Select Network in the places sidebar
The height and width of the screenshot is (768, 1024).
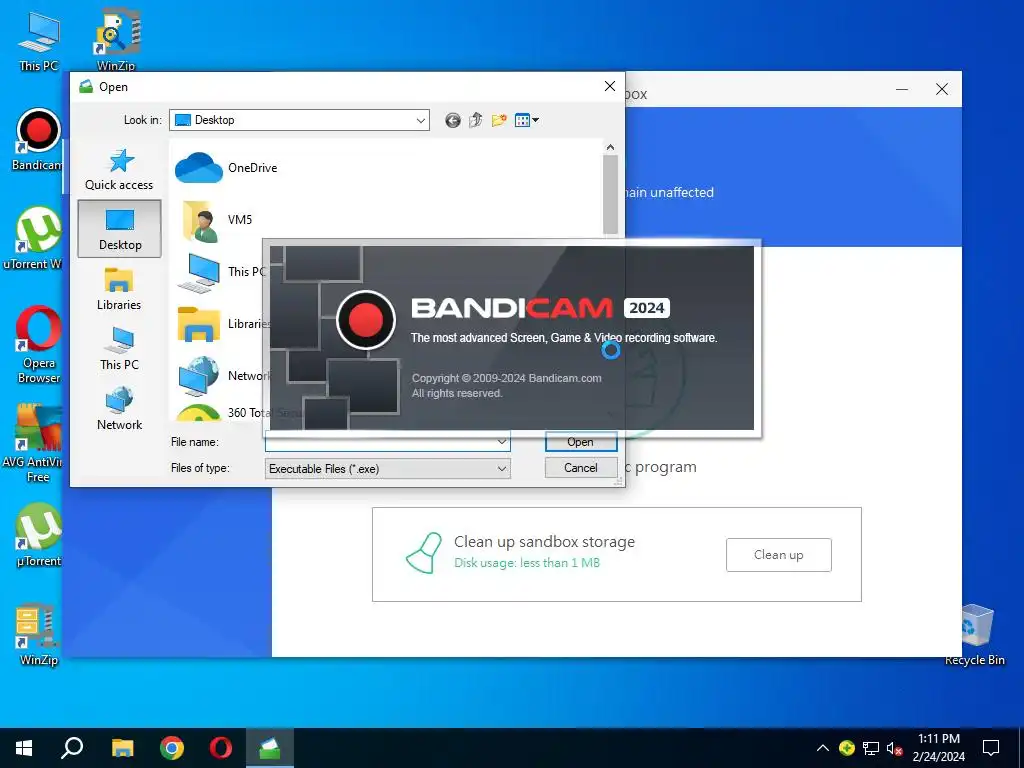coord(119,409)
